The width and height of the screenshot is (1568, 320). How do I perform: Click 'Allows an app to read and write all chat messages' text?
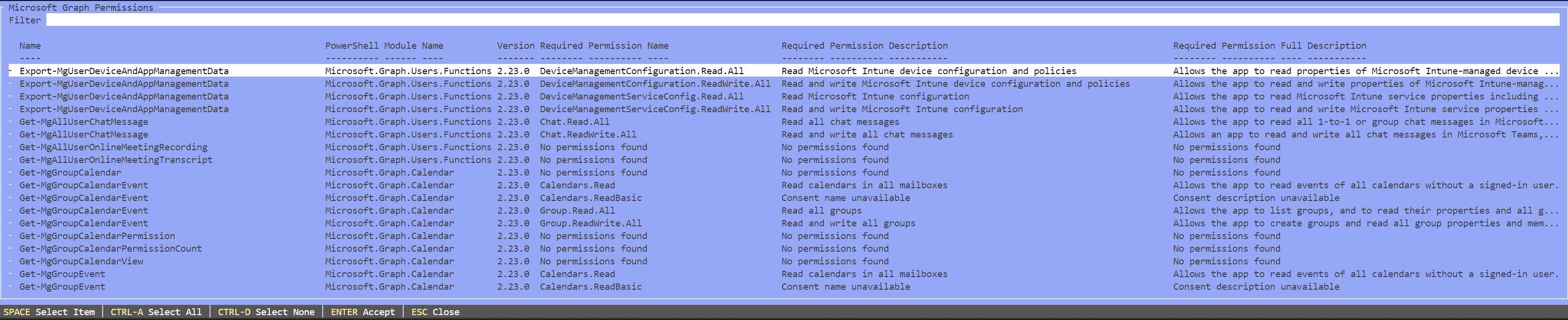point(1366,135)
